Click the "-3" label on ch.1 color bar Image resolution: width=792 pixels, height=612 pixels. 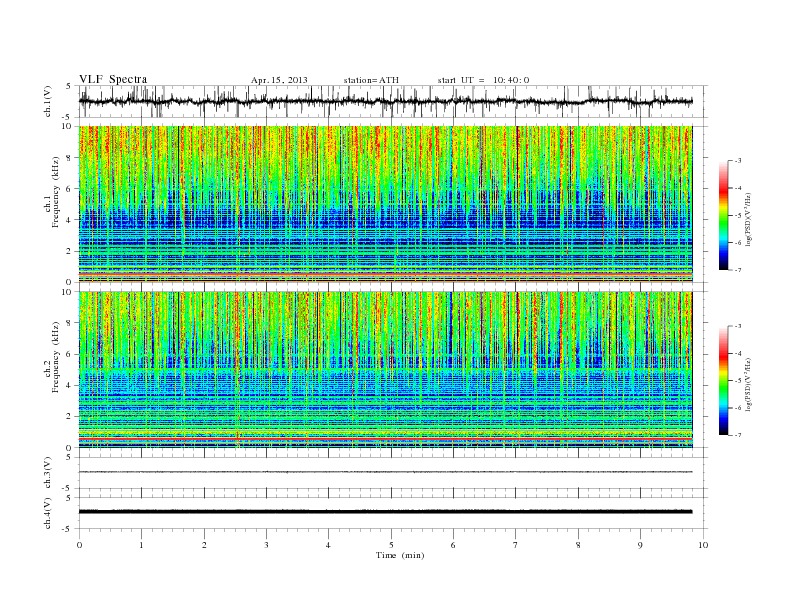click(738, 161)
